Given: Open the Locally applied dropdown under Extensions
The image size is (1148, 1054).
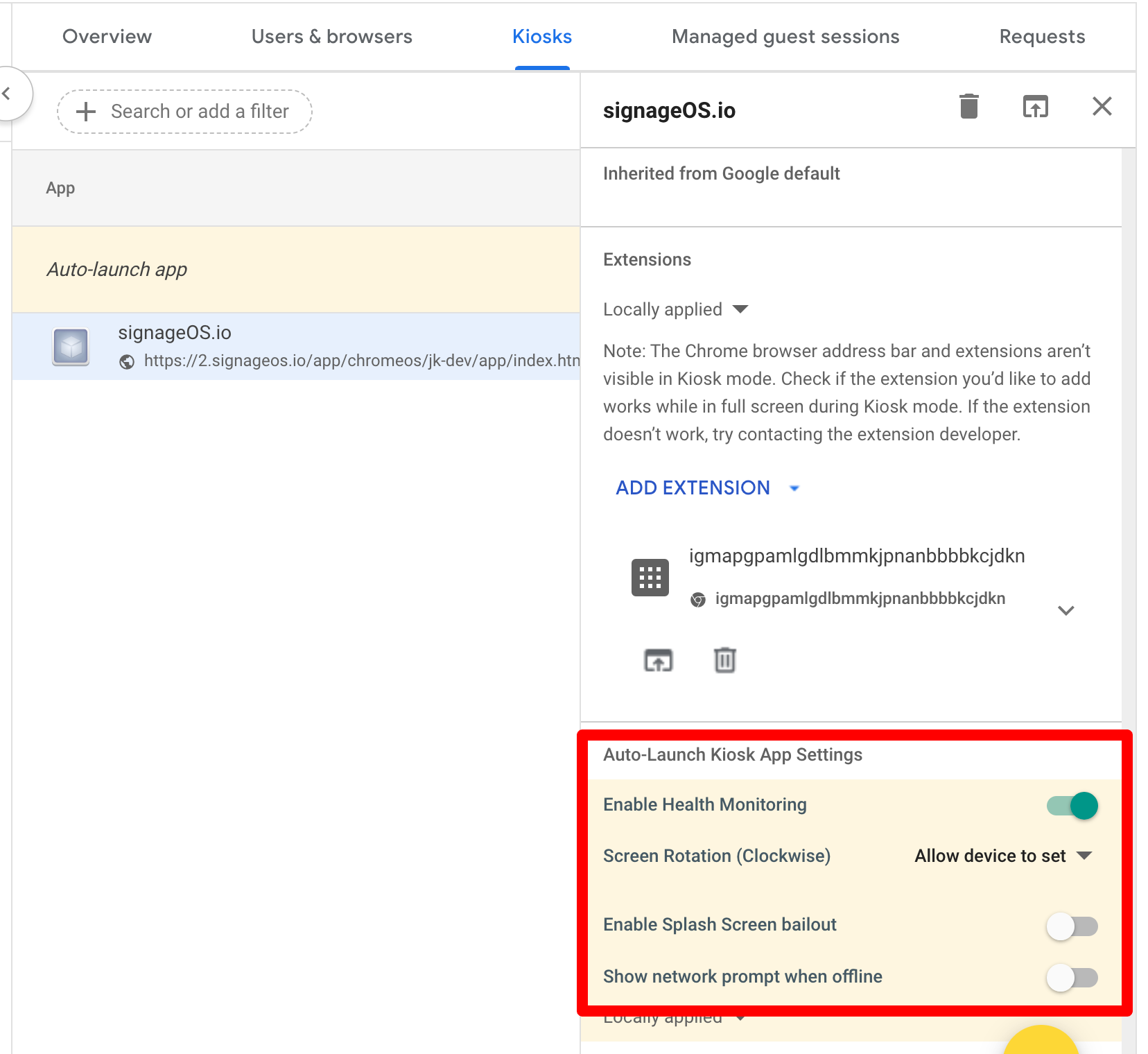Looking at the screenshot, I should [x=675, y=309].
